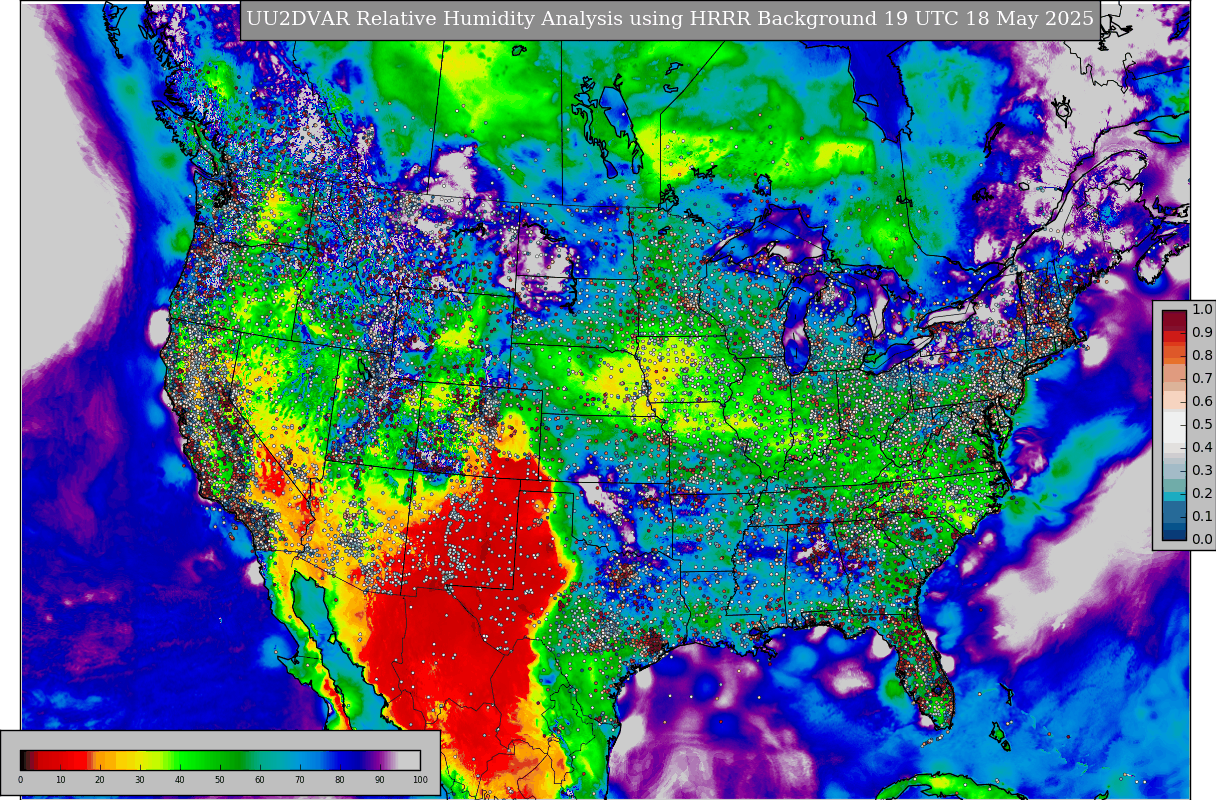Select the 20 tick label on humidity colorbar
This screenshot has width=1216, height=800.
tap(100, 780)
